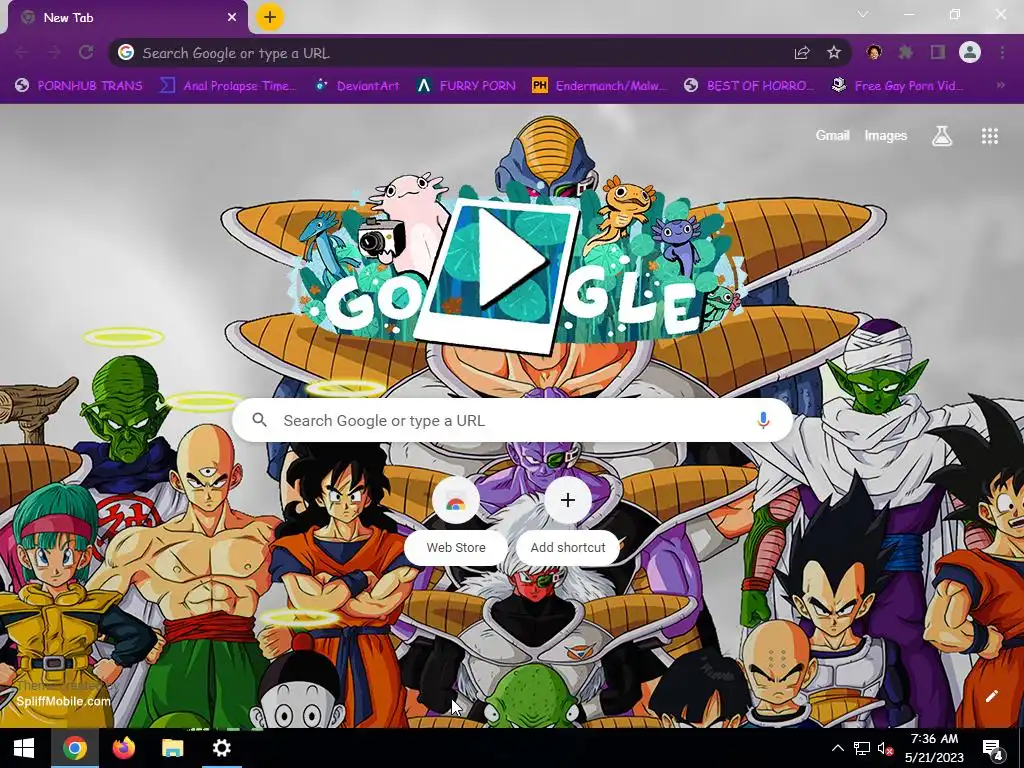Image resolution: width=1024 pixels, height=768 pixels.
Task: Go forward with the forward arrow
Action: pos(54,52)
